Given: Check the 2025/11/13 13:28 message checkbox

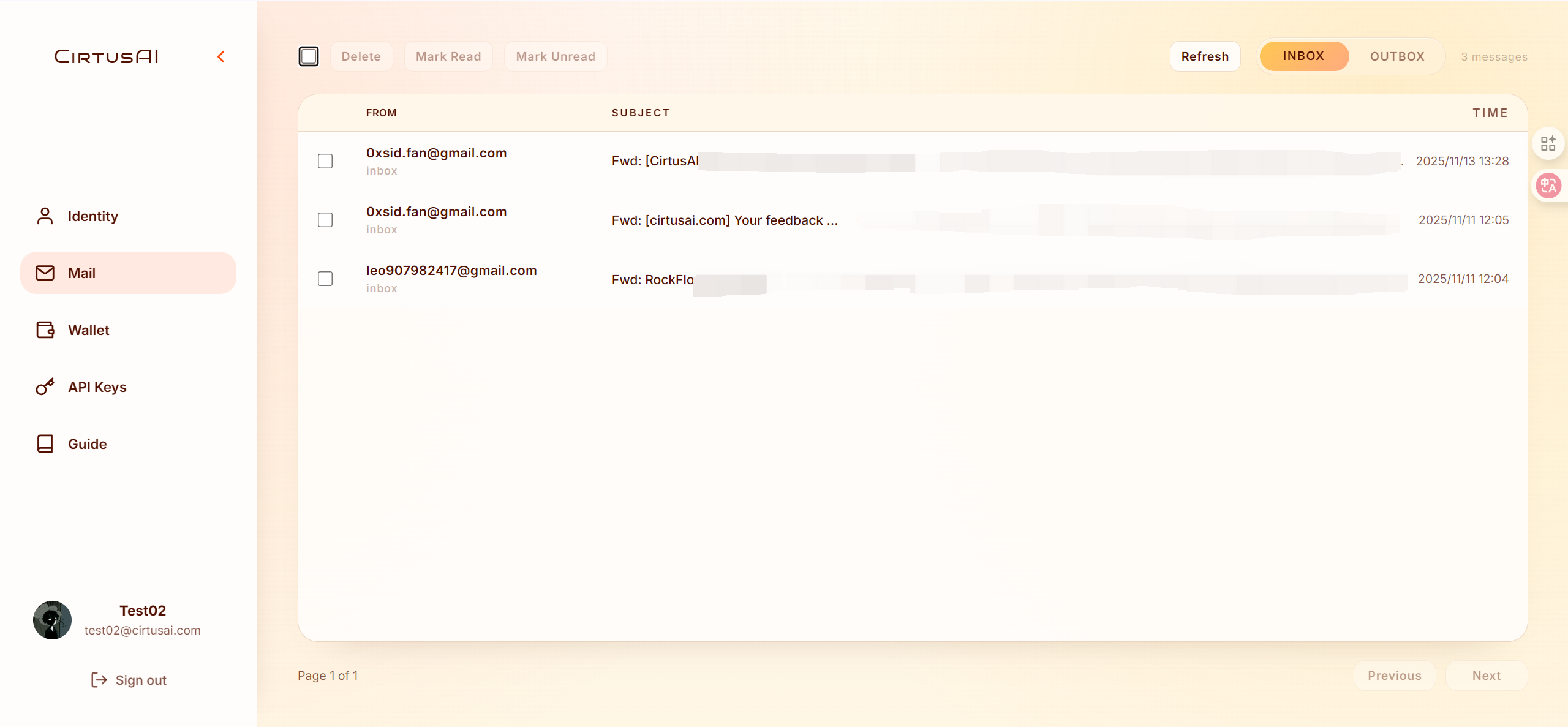Looking at the screenshot, I should point(325,161).
